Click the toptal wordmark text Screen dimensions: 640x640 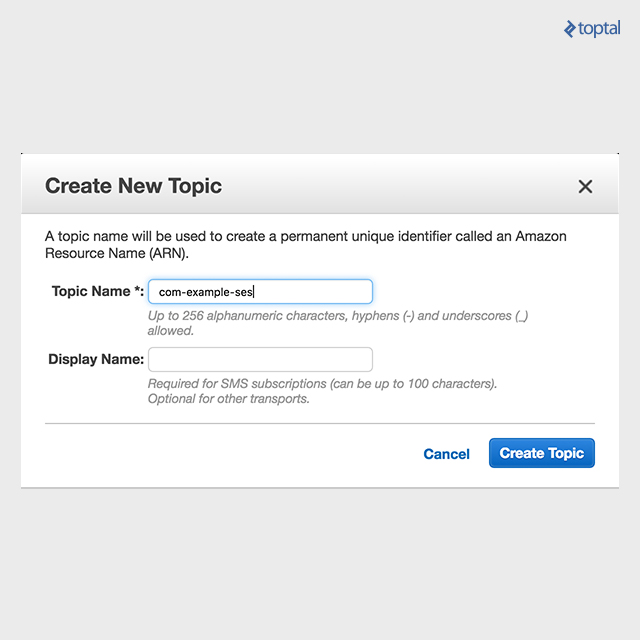click(600, 29)
